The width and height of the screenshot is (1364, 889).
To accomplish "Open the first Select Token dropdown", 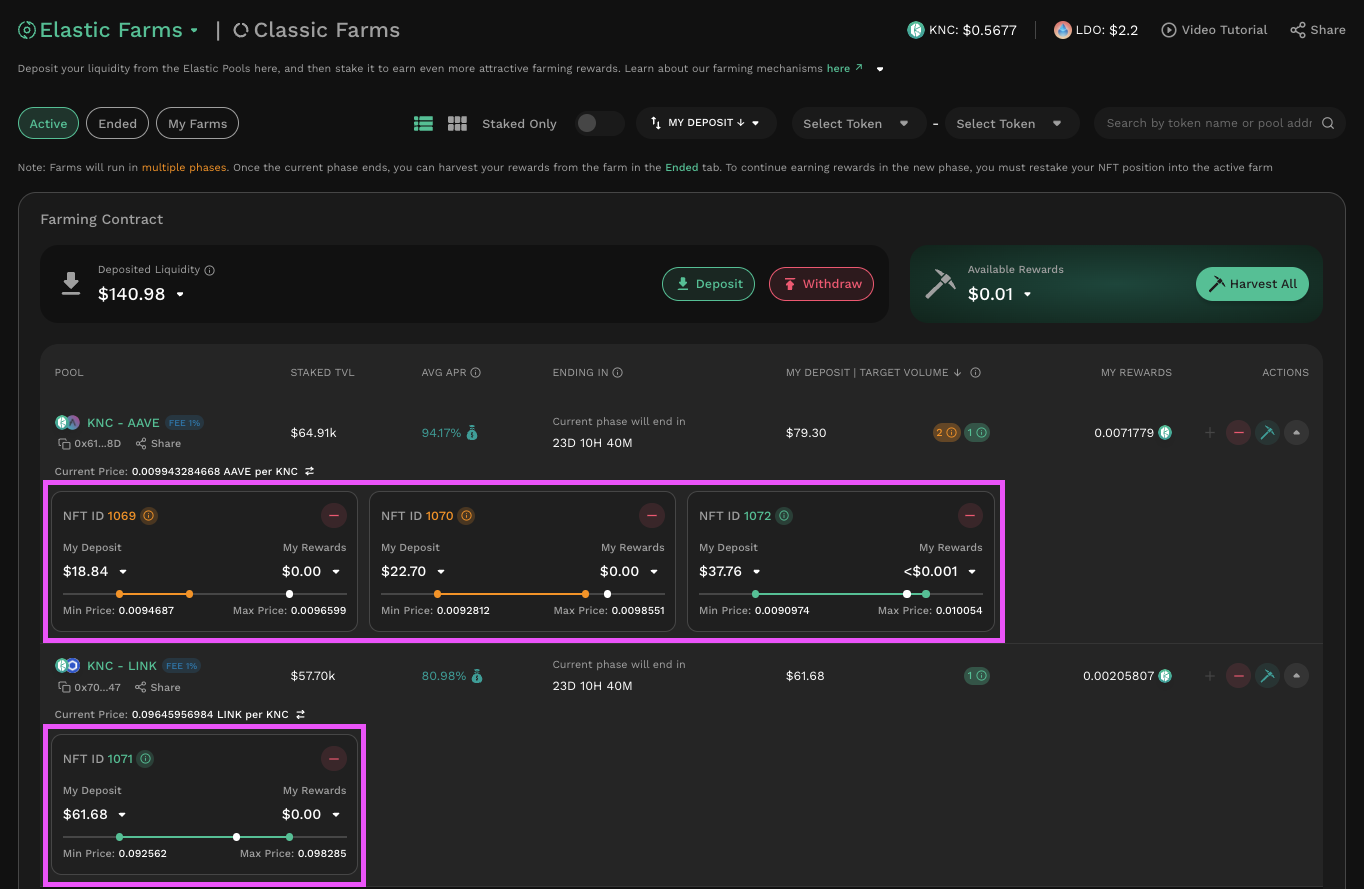I will tap(855, 123).
